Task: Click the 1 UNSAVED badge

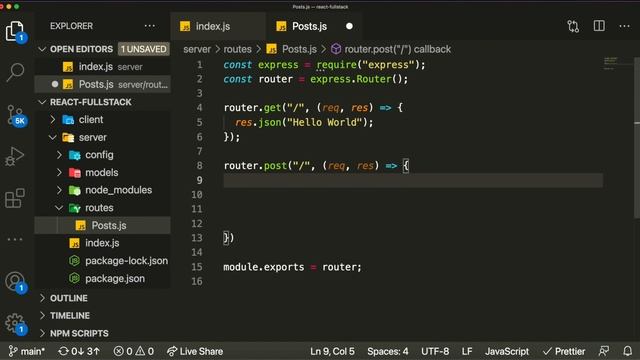Action: pyautogui.click(x=144, y=49)
